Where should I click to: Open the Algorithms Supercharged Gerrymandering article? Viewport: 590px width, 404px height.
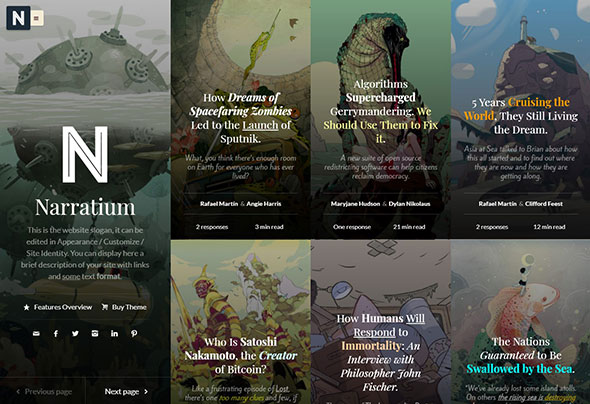click(380, 111)
